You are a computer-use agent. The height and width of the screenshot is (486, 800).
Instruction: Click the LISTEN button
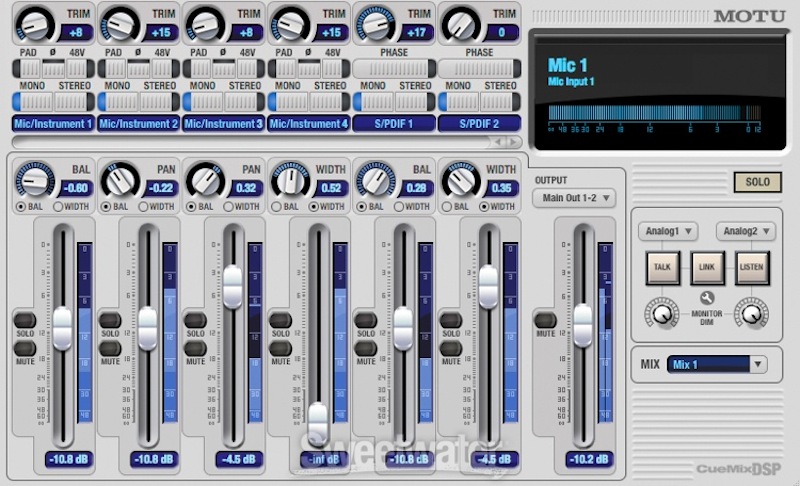click(x=752, y=267)
